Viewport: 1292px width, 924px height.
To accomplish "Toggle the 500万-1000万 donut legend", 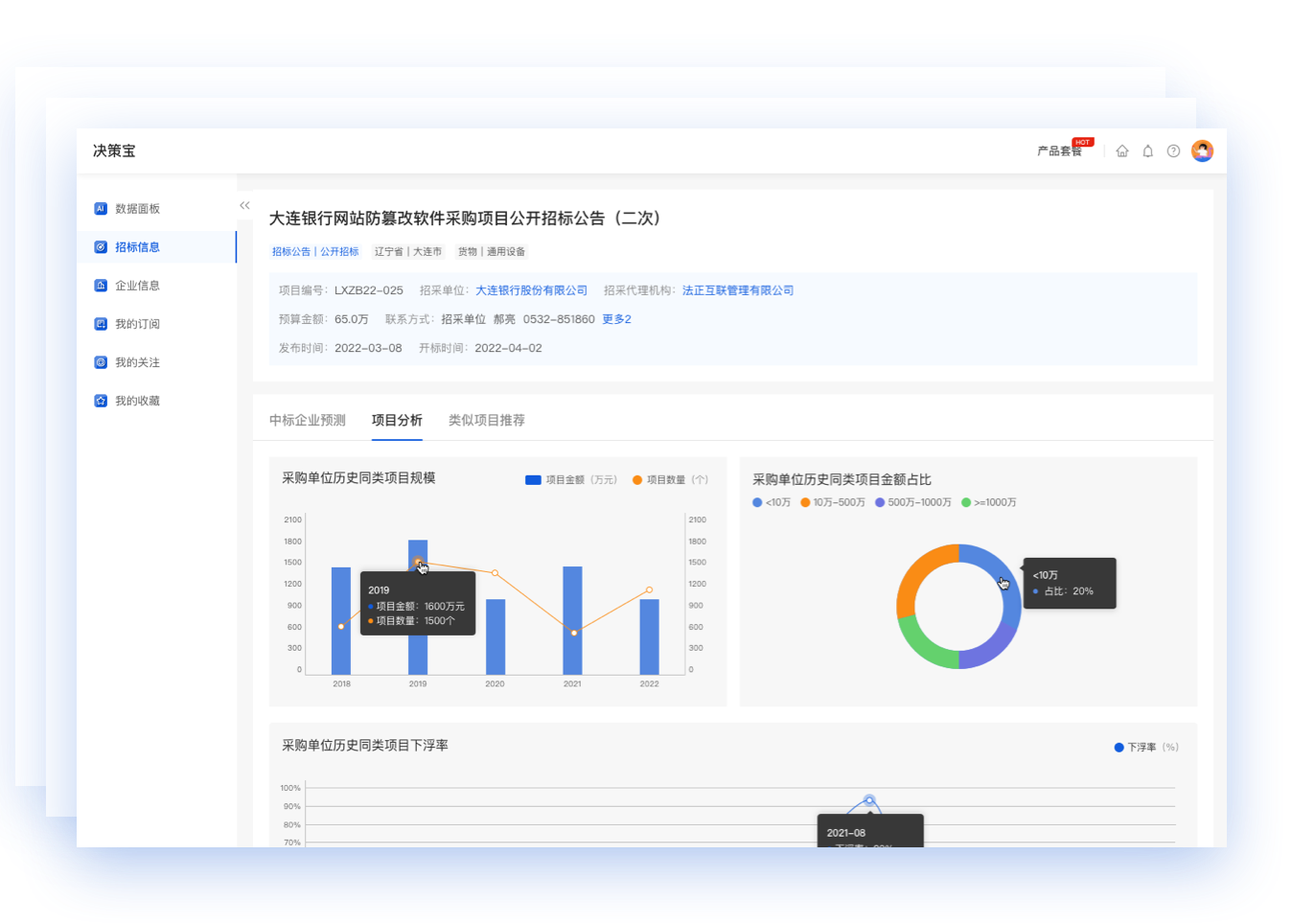I will point(913,502).
